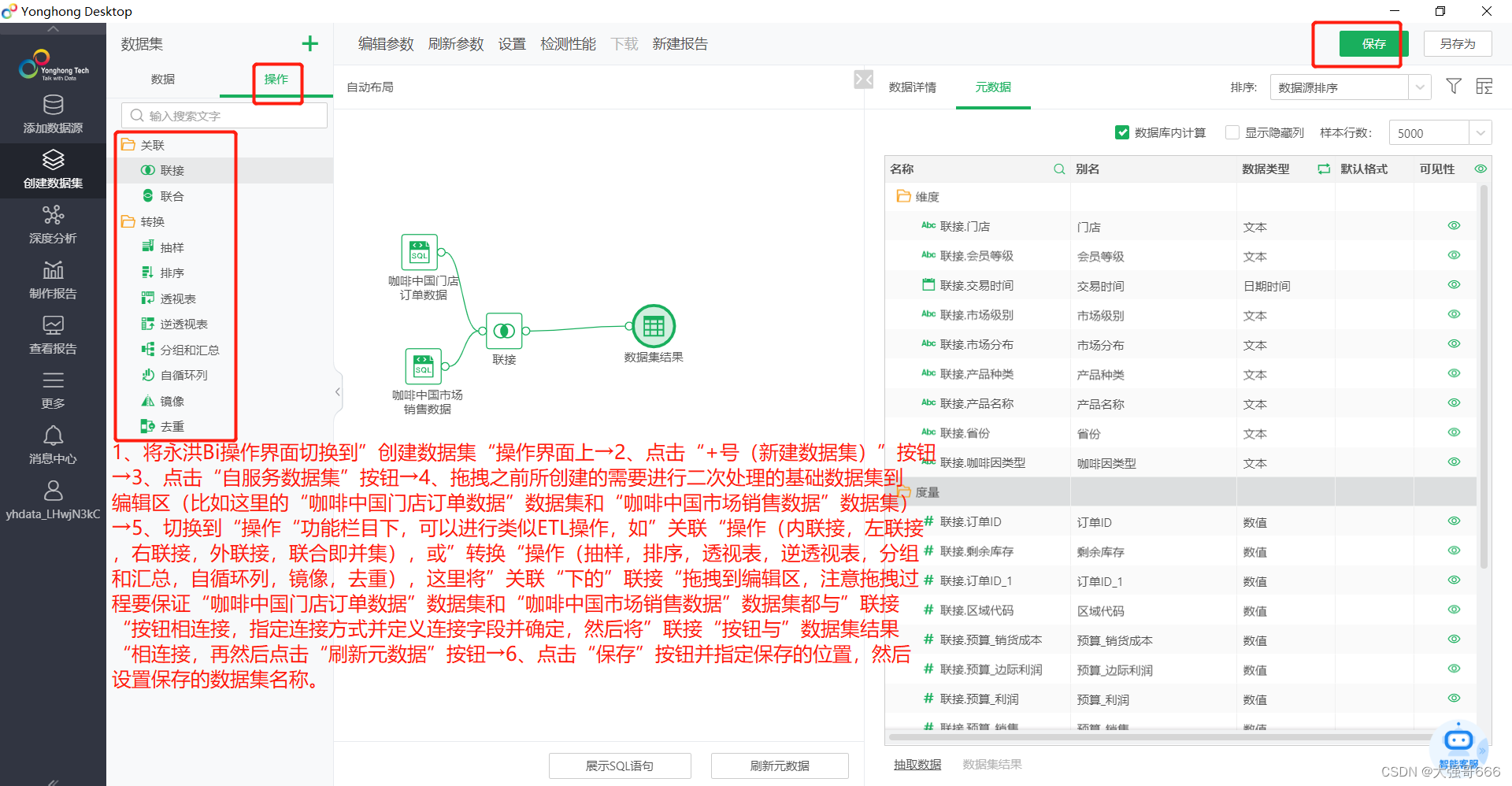This screenshot has height=786, width=1512.
Task: Open the 智能客服 chatbot assistant
Action: (1458, 744)
